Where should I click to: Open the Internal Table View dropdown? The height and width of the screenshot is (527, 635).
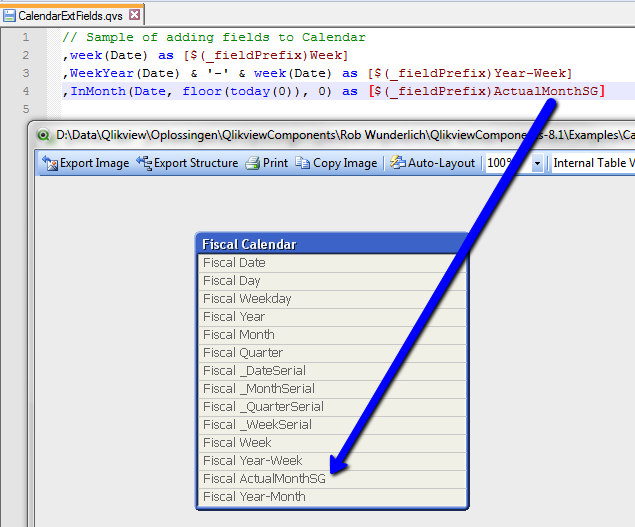[x=593, y=163]
